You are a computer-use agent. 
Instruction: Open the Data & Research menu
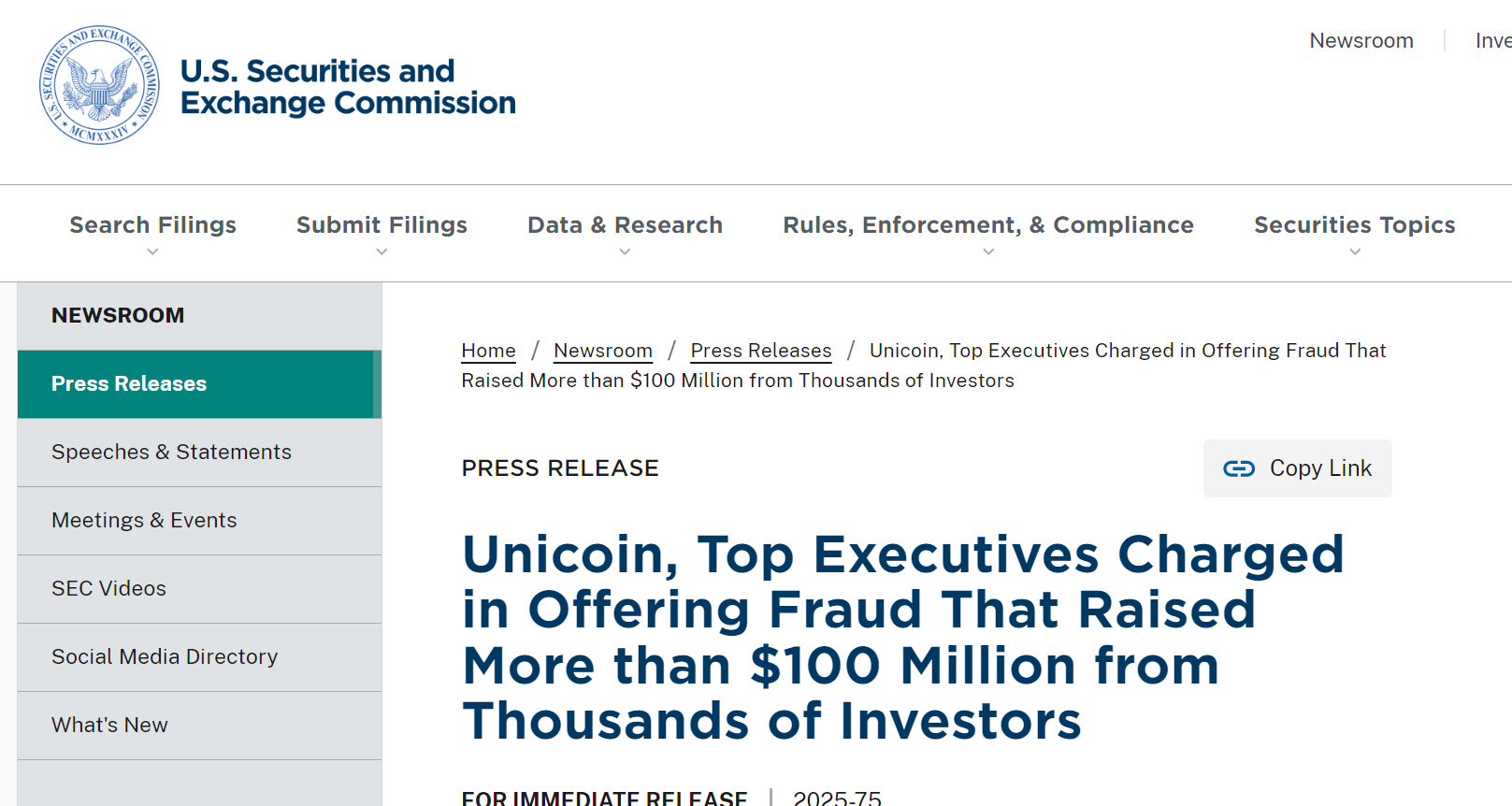click(625, 225)
